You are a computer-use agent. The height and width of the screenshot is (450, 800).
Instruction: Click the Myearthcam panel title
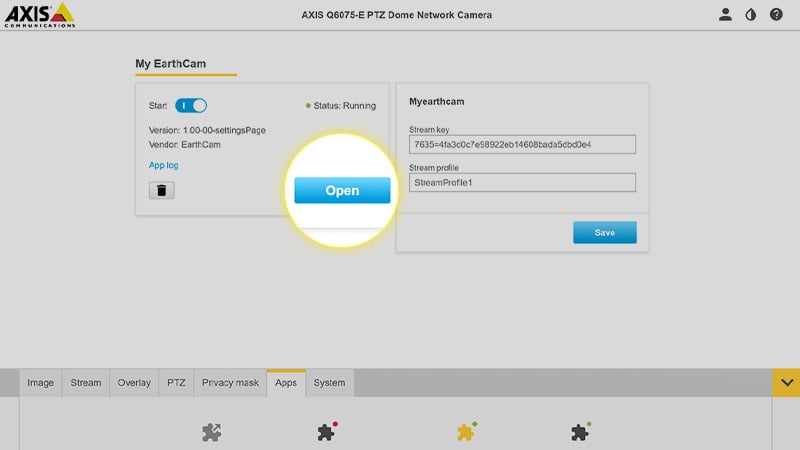pyautogui.click(x=437, y=102)
